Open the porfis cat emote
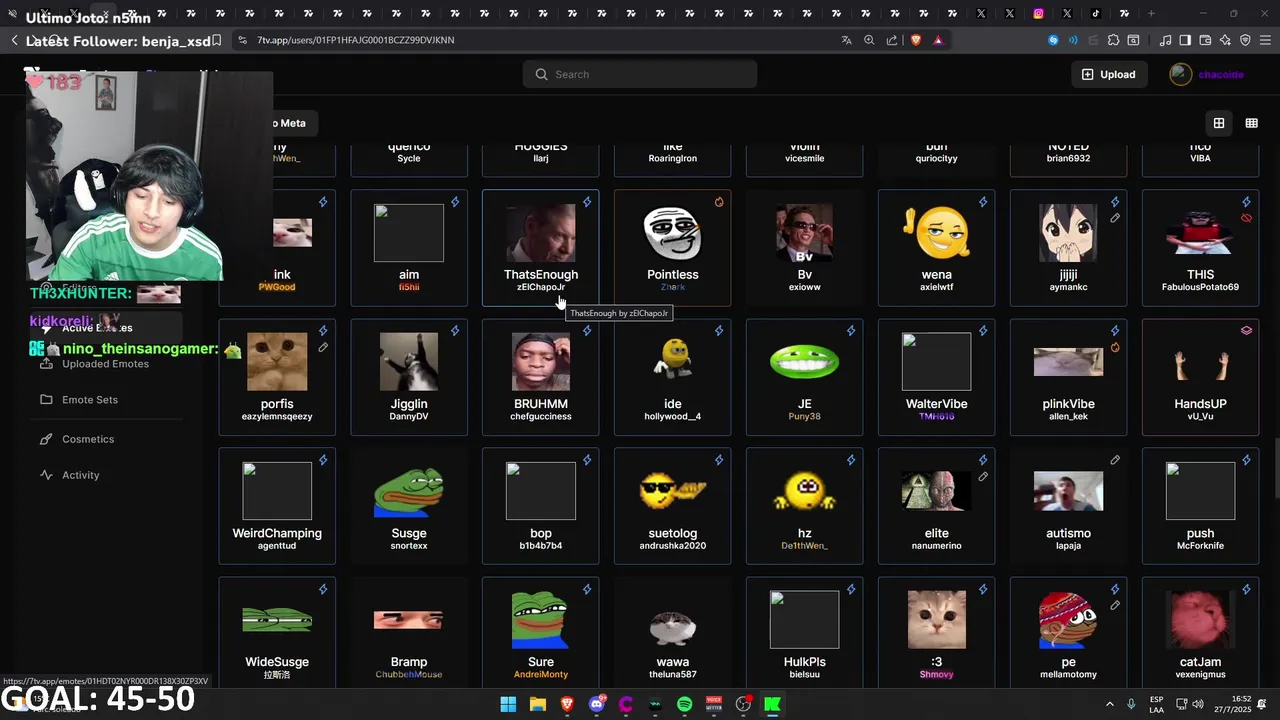Image resolution: width=1280 pixels, height=720 pixels. (x=277, y=377)
